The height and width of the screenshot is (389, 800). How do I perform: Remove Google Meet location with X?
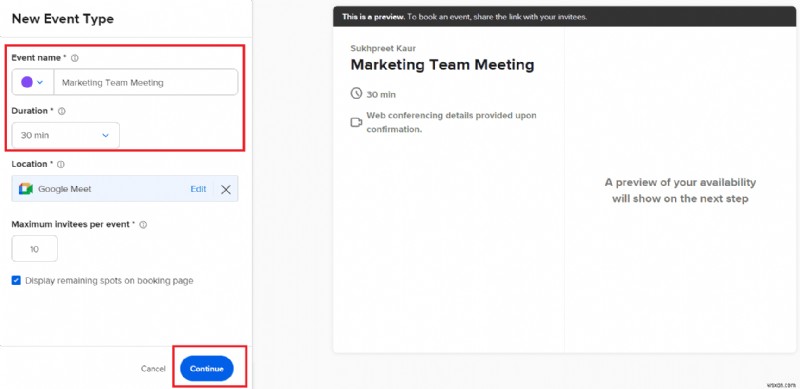click(x=226, y=189)
